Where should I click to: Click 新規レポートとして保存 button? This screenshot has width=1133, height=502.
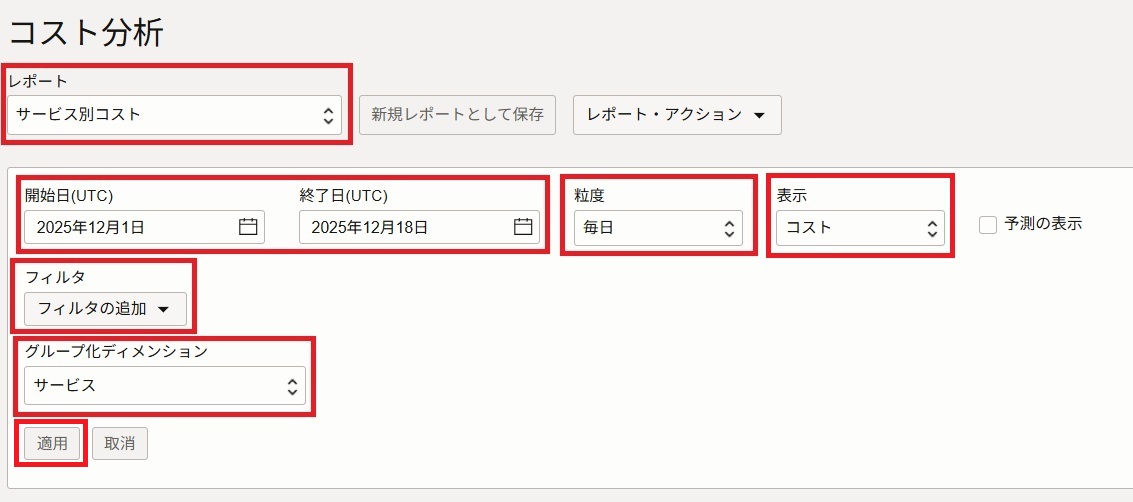coord(457,115)
